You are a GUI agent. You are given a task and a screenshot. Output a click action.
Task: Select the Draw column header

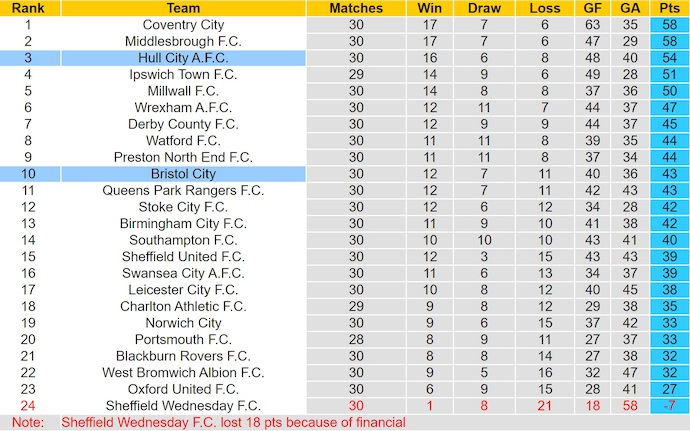[484, 8]
